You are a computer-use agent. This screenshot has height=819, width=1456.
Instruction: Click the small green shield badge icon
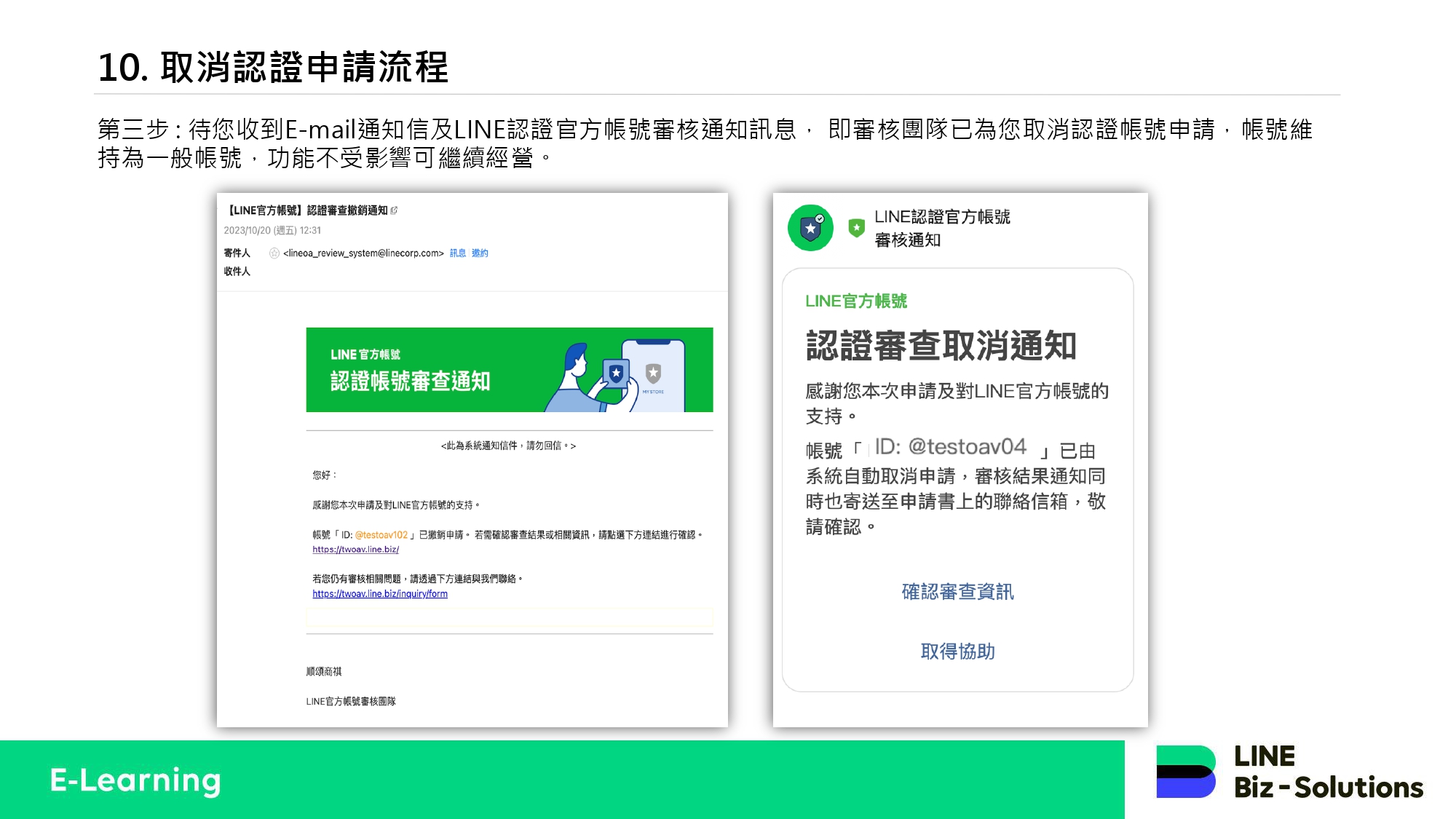pyautogui.click(x=856, y=228)
